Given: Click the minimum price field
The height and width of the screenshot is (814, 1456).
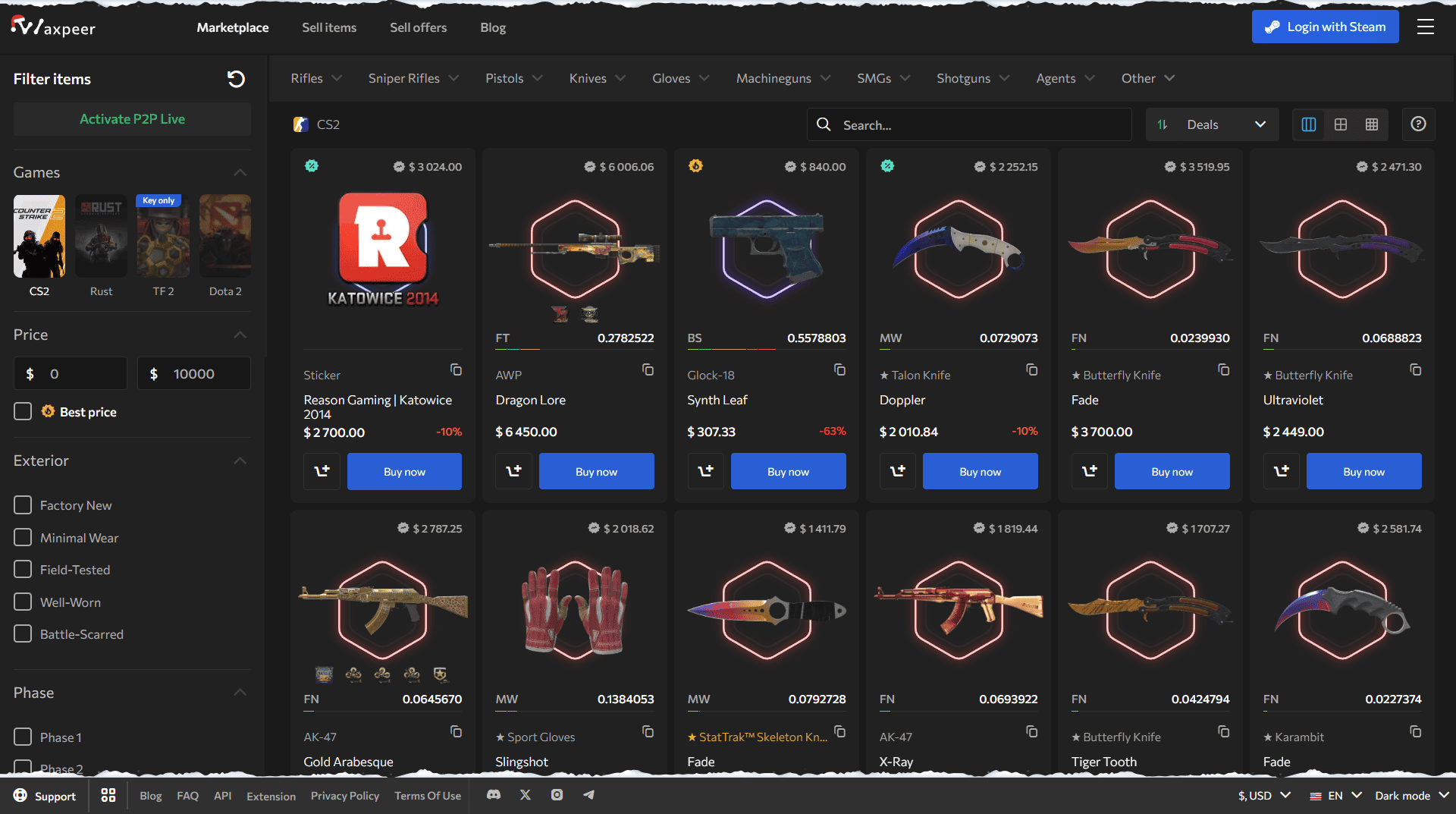Looking at the screenshot, I should [x=71, y=373].
